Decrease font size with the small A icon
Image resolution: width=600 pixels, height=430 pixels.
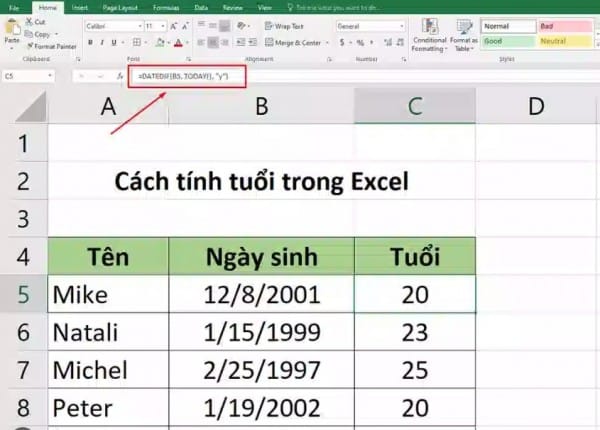[x=185, y=26]
